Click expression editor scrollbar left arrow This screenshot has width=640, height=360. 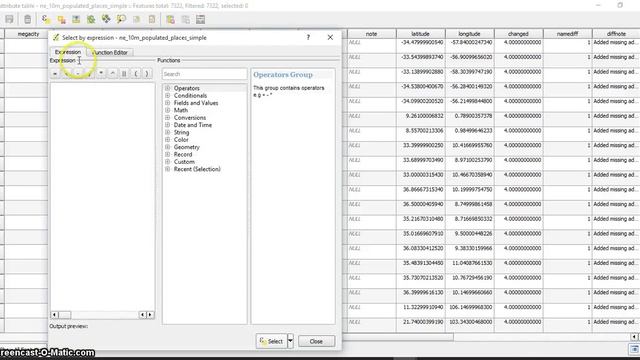[x=54, y=315]
